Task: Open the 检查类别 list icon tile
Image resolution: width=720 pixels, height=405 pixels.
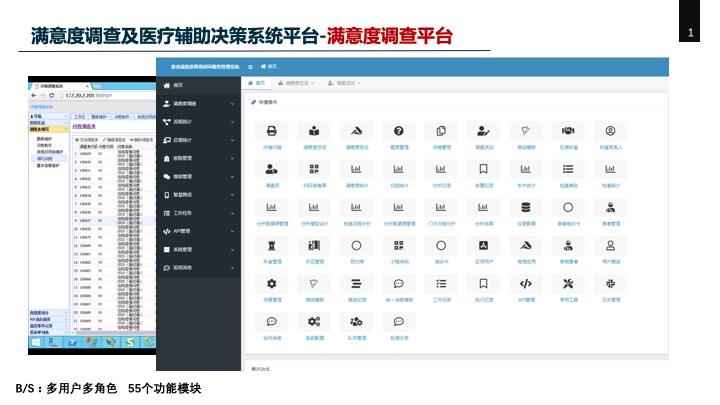Action: 568,169
